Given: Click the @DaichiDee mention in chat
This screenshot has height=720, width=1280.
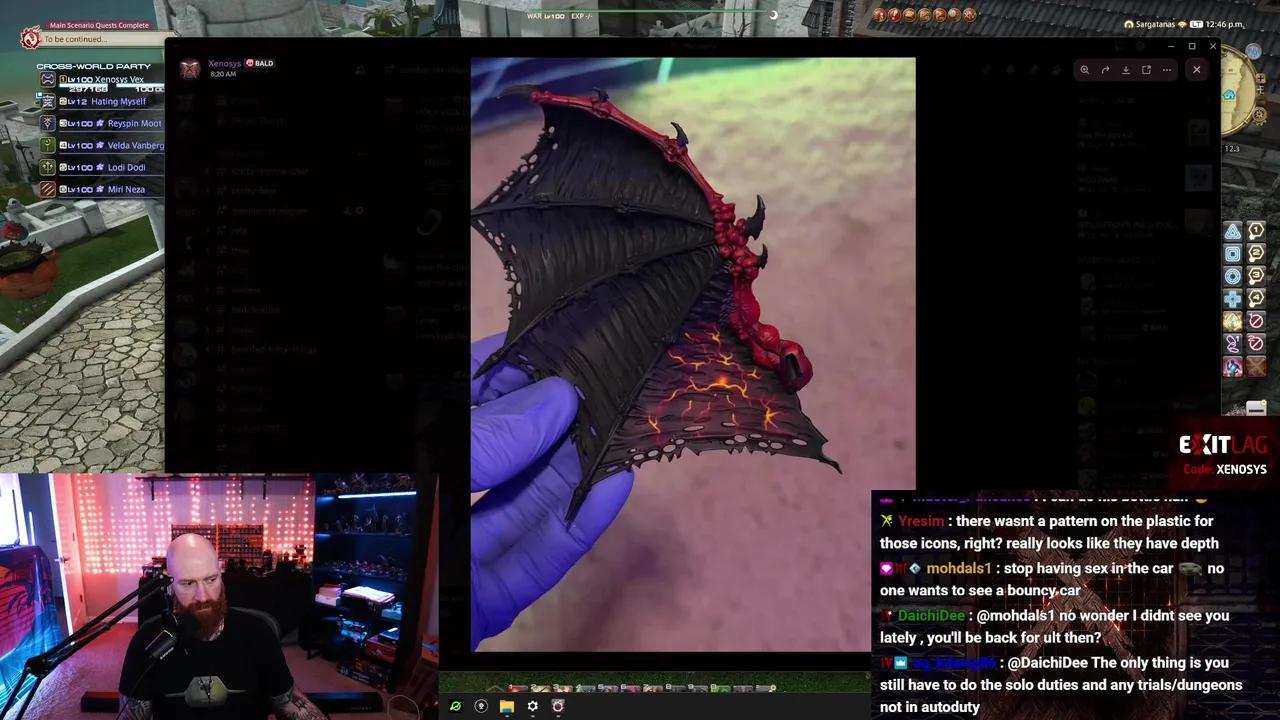Looking at the screenshot, I should 1047,662.
